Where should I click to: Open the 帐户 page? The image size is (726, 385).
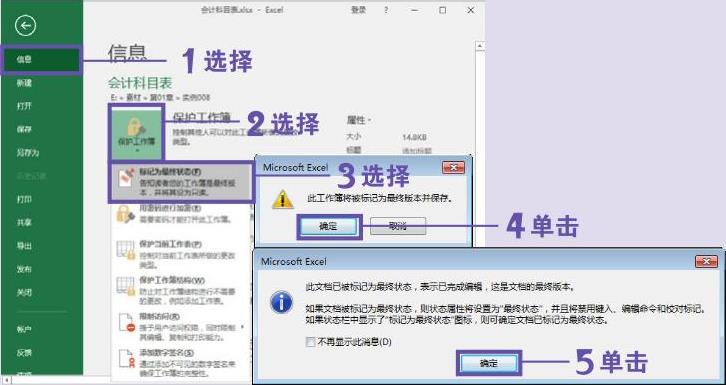pyautogui.click(x=24, y=329)
